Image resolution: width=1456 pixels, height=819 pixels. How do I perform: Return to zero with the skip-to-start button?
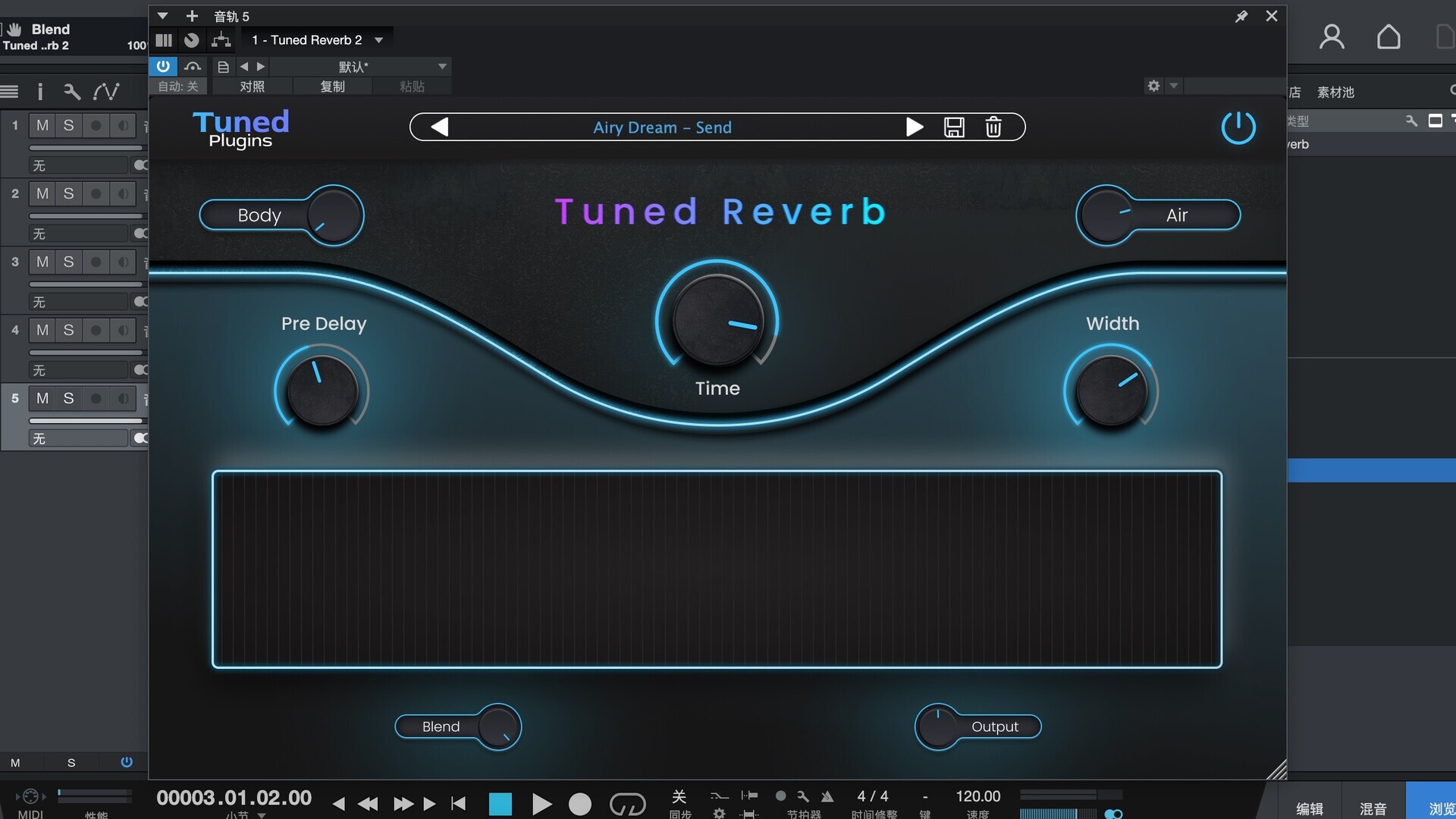(x=458, y=804)
